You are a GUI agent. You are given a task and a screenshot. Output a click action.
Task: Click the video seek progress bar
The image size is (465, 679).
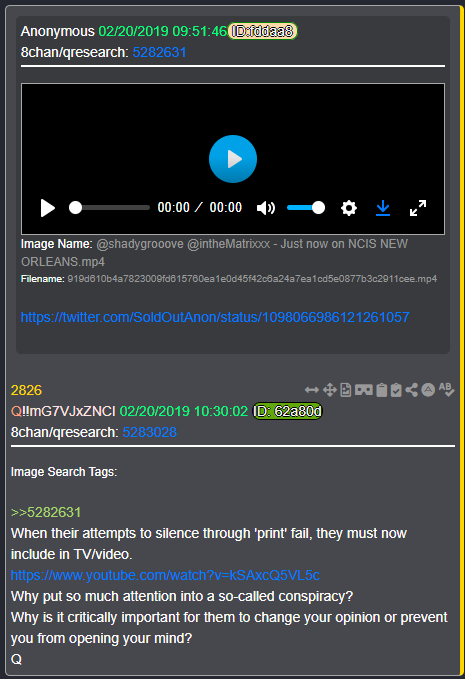pos(110,208)
